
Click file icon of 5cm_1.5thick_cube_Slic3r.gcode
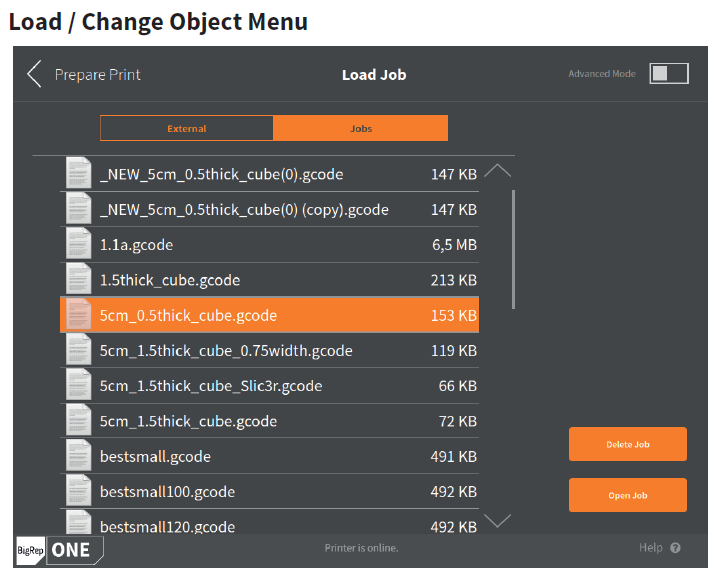78,386
